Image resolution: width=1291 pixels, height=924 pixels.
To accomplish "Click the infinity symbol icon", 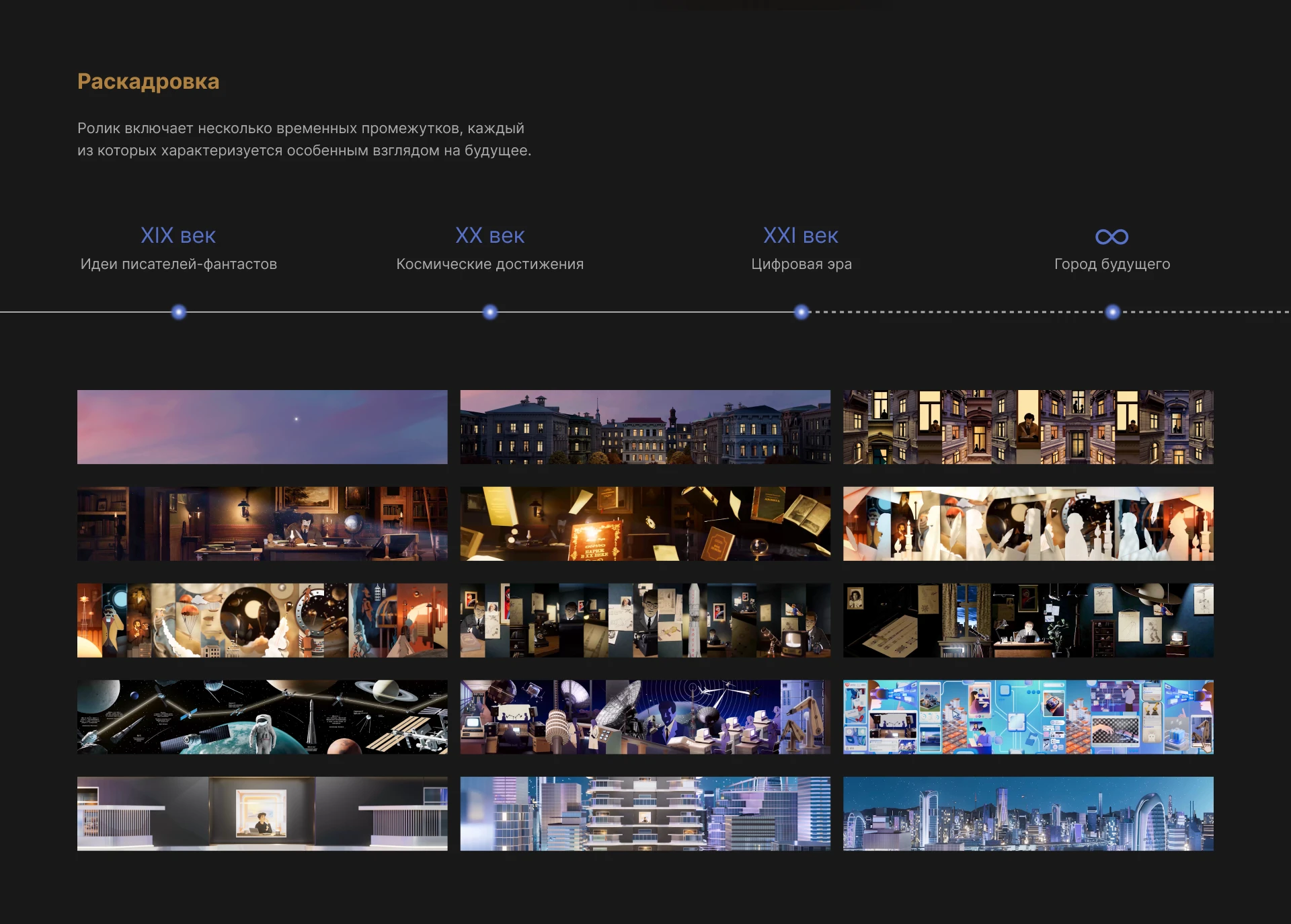I will pyautogui.click(x=1111, y=237).
